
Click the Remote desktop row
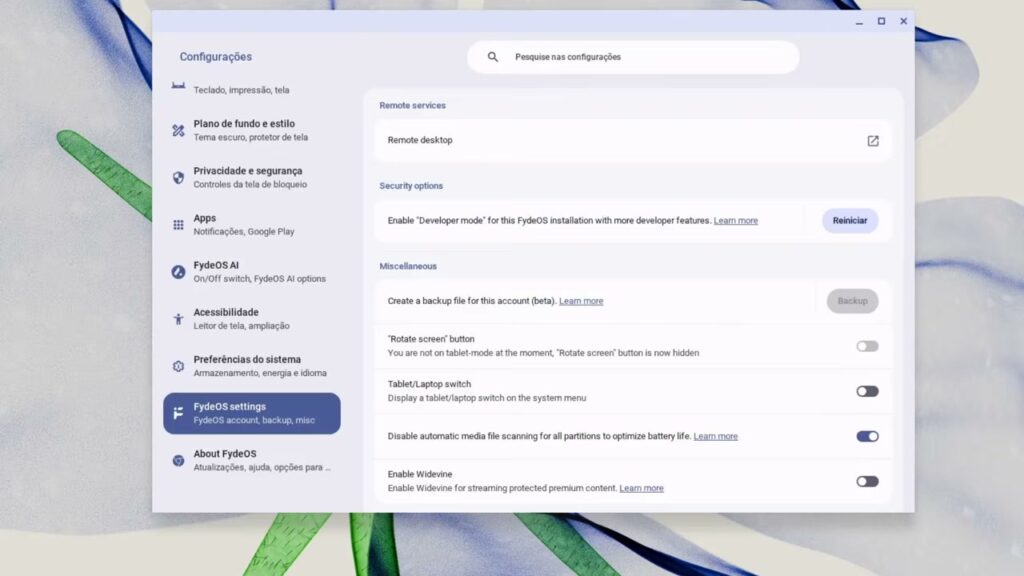[x=633, y=140]
